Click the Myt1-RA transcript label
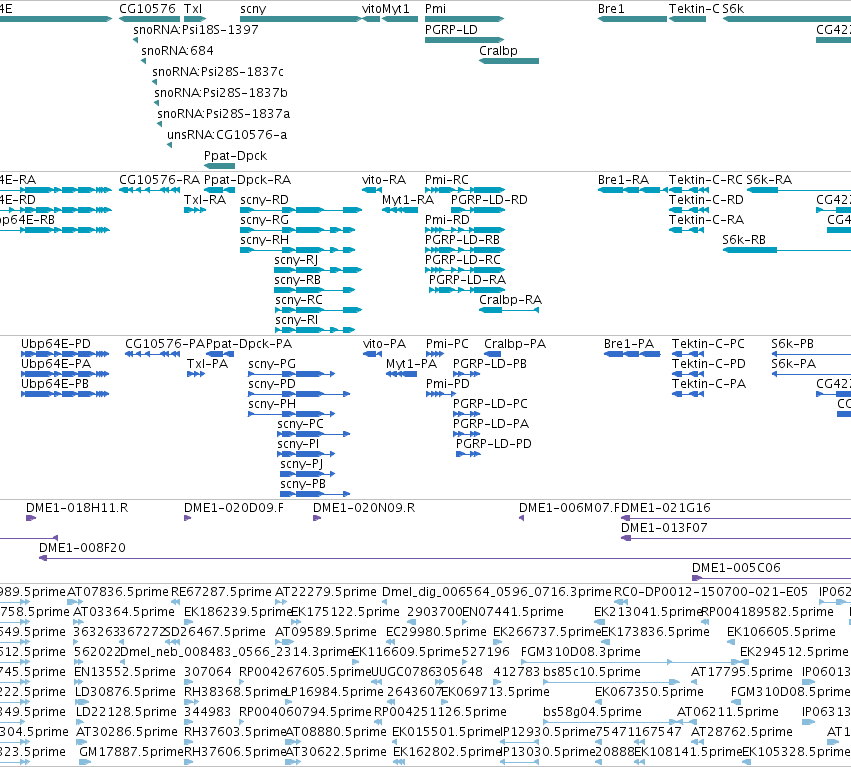 [408, 200]
